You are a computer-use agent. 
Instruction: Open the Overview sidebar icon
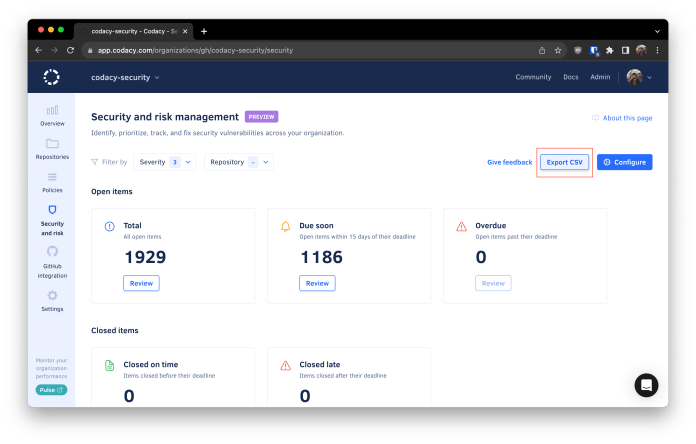(x=52, y=110)
